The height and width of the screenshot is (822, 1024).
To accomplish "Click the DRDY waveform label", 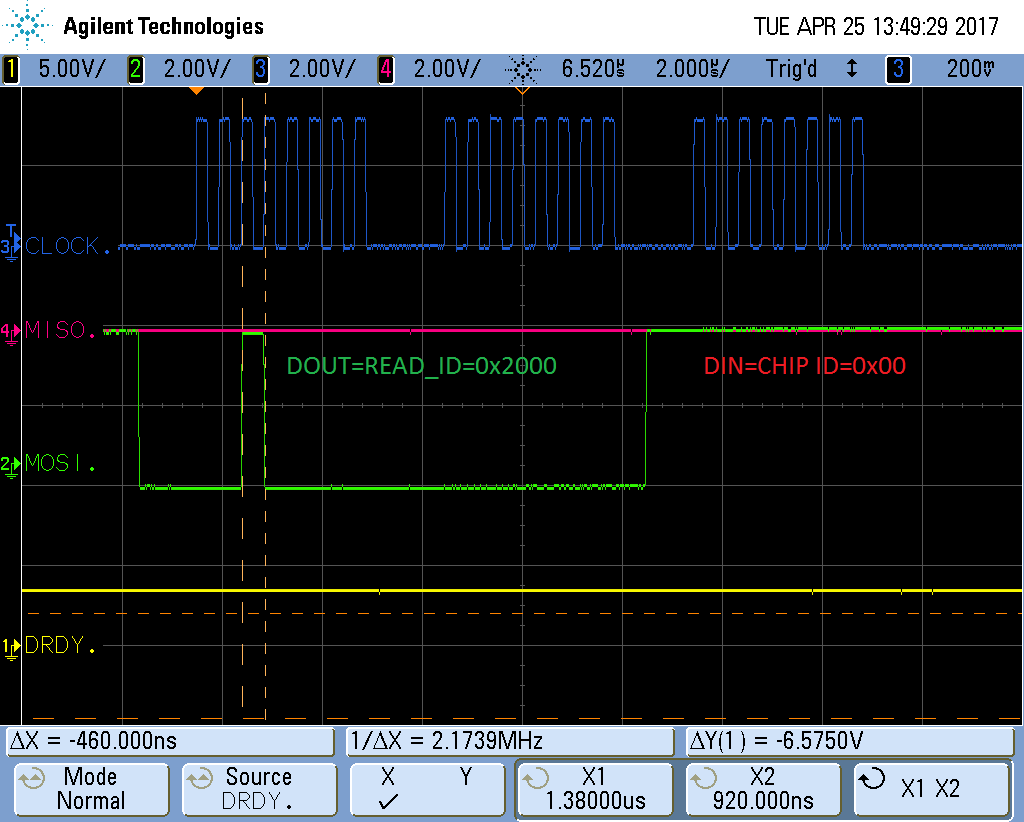I will (59, 645).
